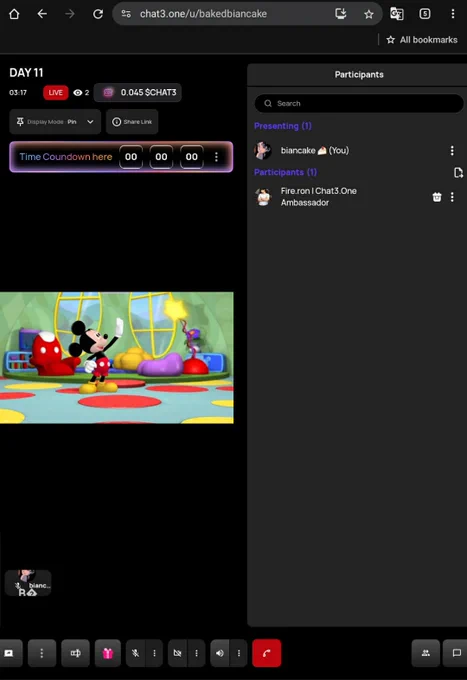This screenshot has height=680, width=467.
Task: Click the Participants (1) section header
Action: pos(285,172)
